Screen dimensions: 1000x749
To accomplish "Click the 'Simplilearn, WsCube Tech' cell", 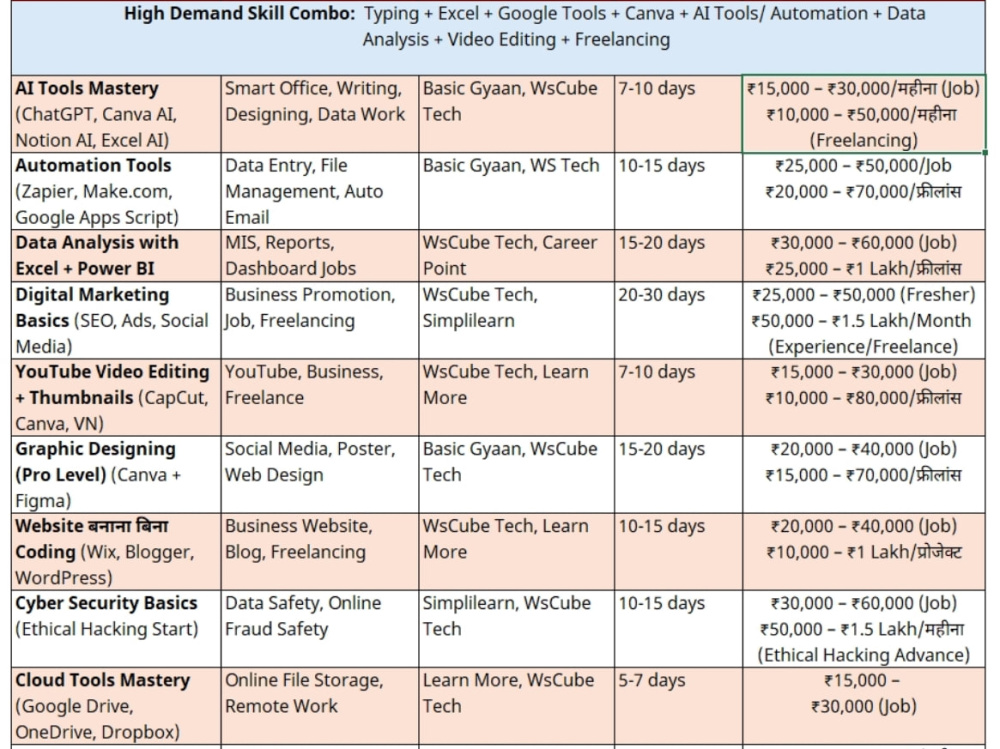I will tap(517, 628).
